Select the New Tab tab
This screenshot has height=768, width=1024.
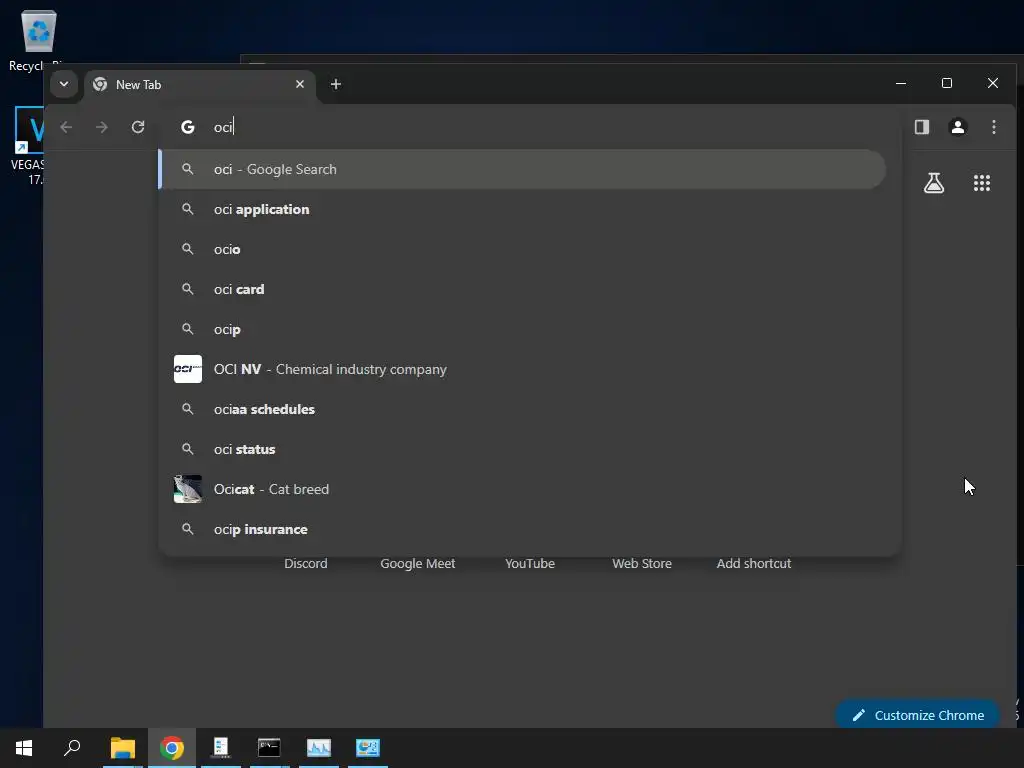coord(200,85)
